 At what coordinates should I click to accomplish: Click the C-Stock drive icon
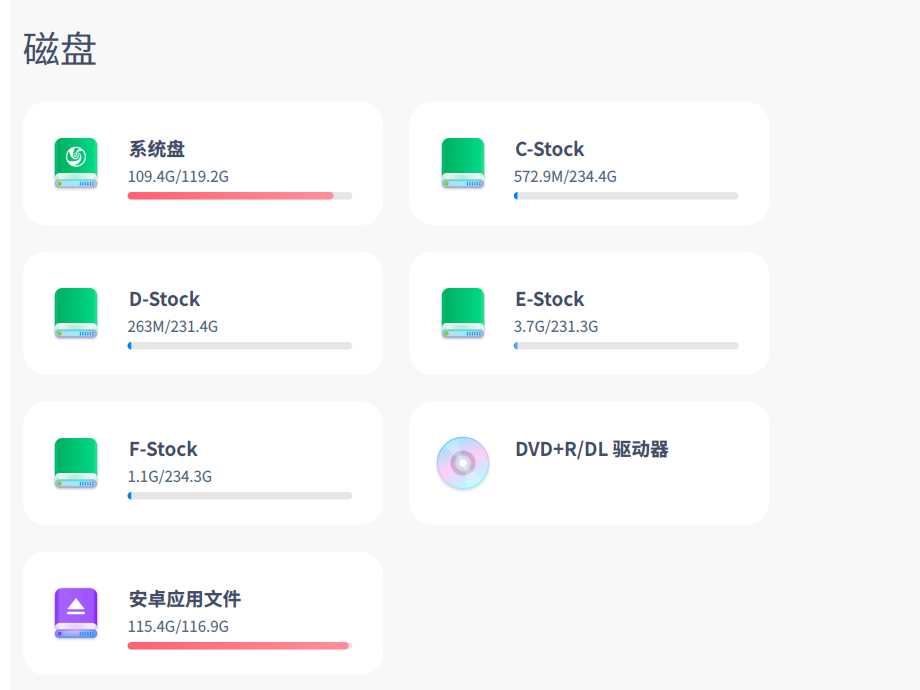(x=463, y=163)
